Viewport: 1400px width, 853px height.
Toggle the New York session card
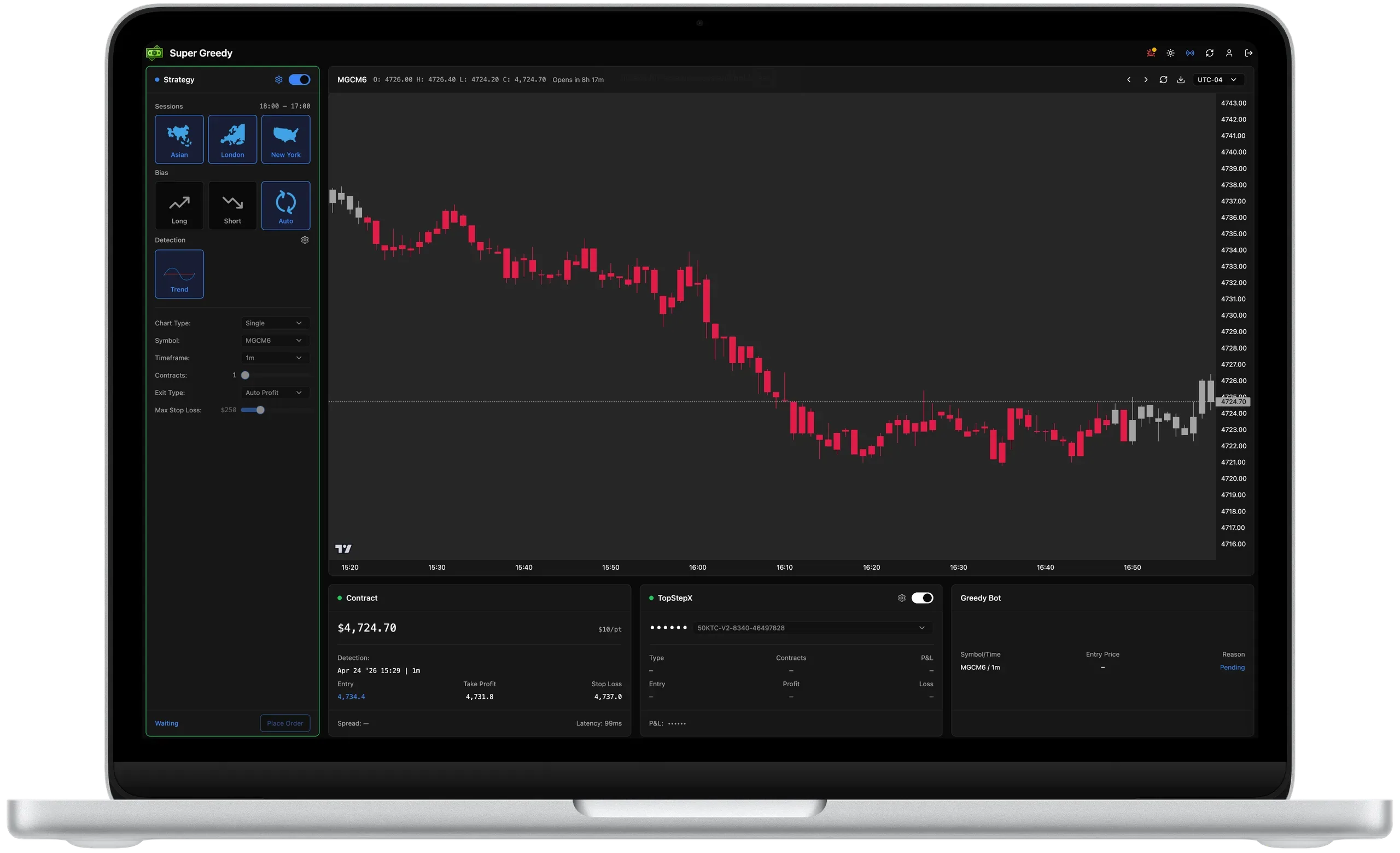coord(285,139)
